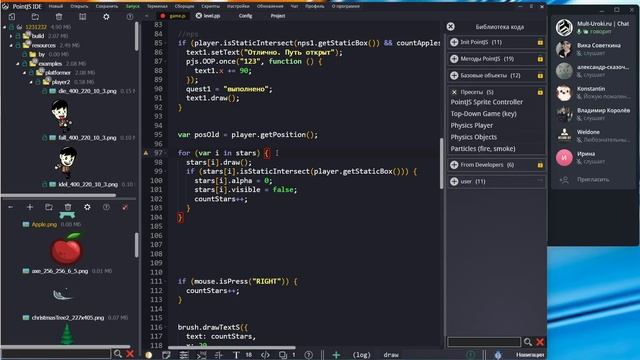Expand the build folder tree arrow
This screenshot has height=360, width=640.
(11, 36)
